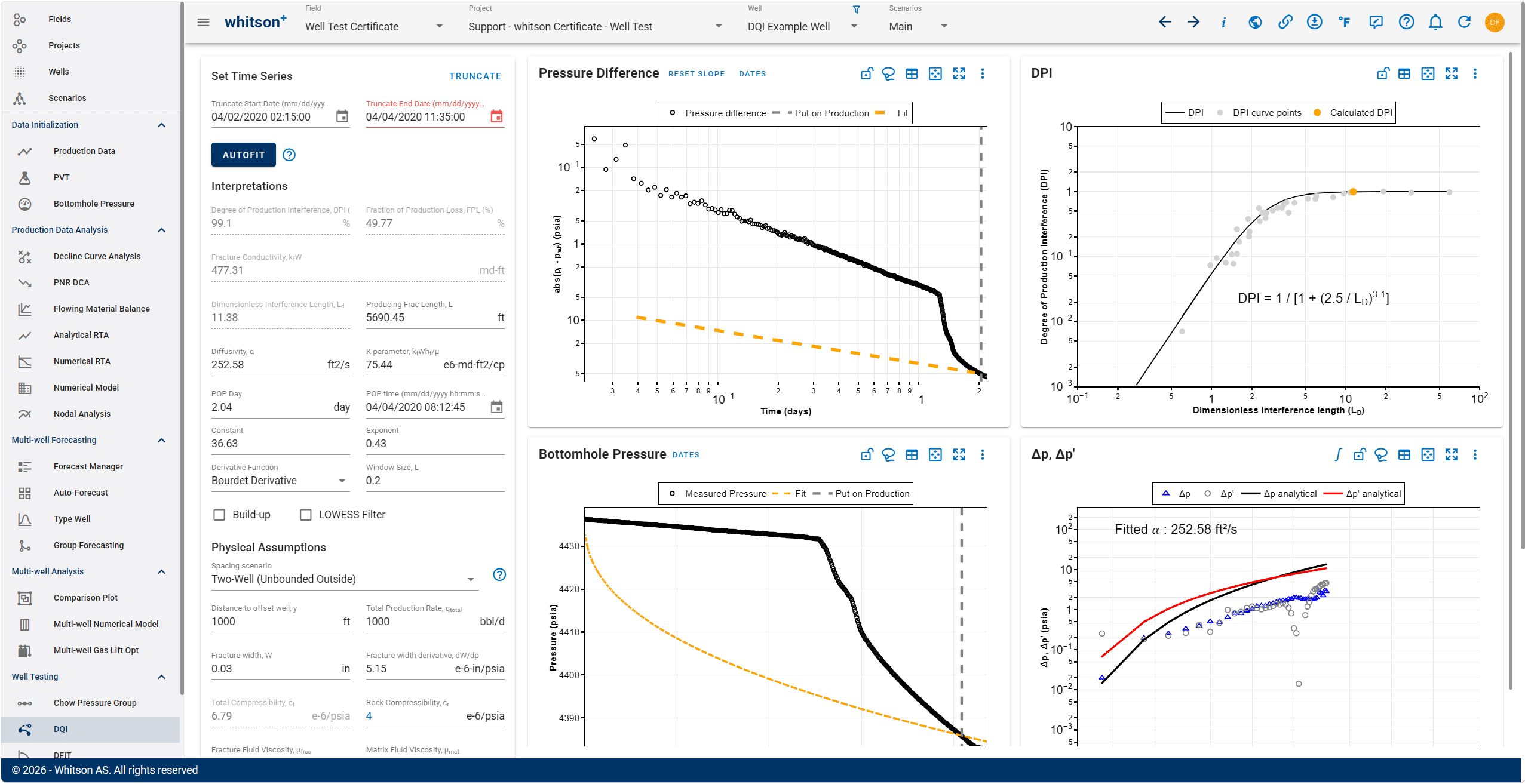This screenshot has height=784, width=1525.
Task: Enable the LOWESS Filter checkbox
Action: click(306, 515)
